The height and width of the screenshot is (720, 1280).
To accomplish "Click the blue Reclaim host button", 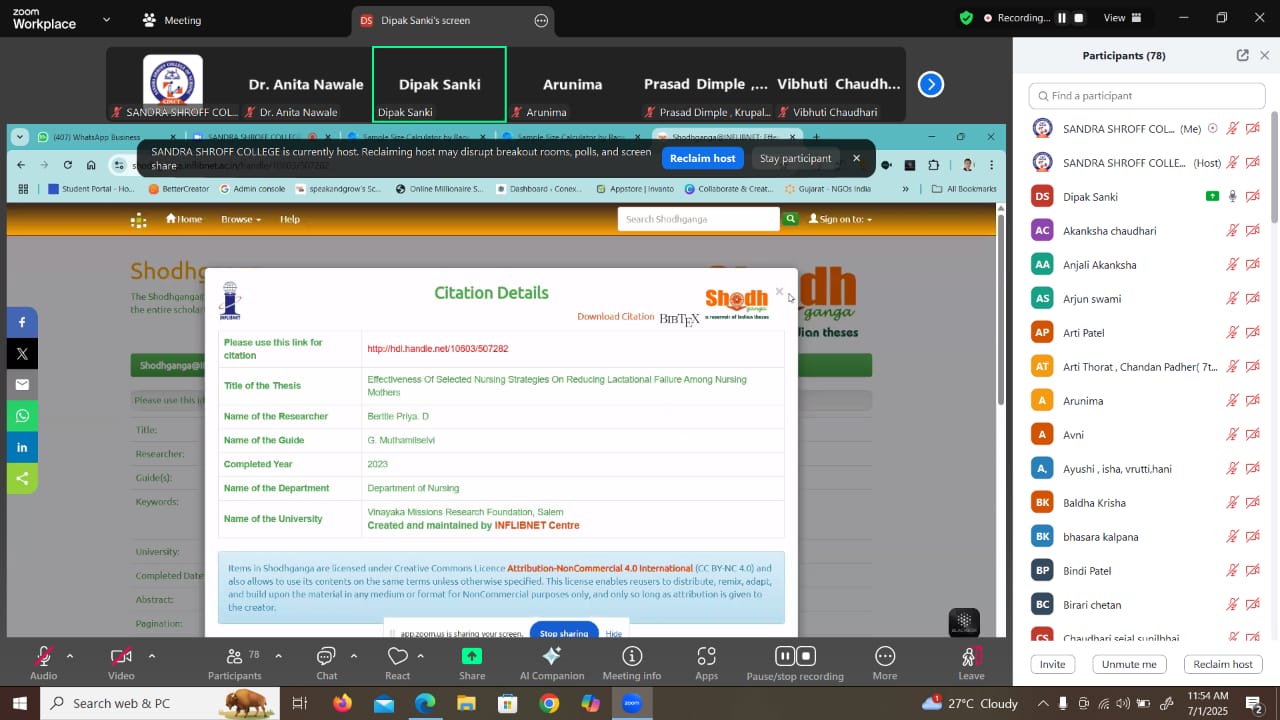I will tap(702, 158).
